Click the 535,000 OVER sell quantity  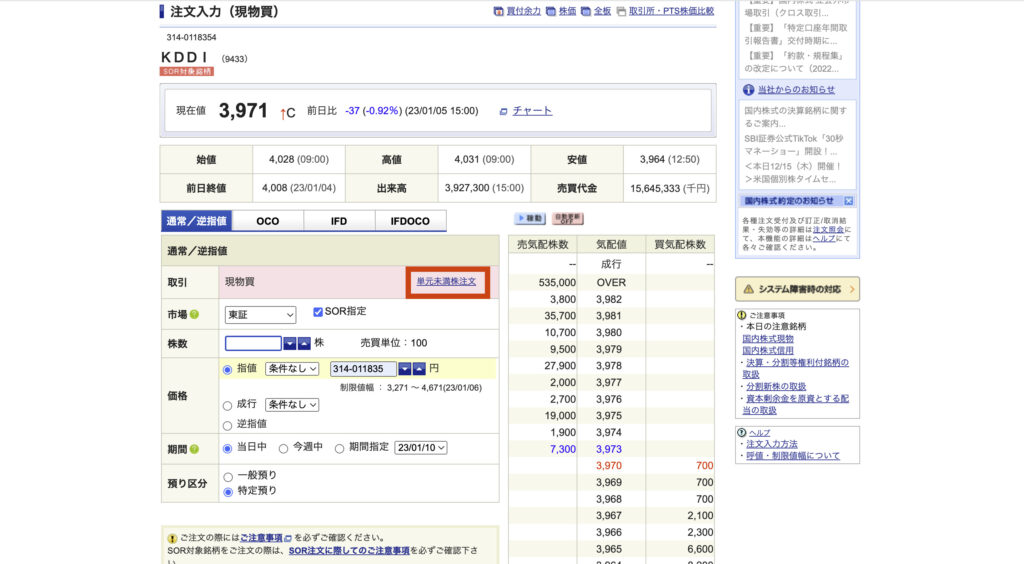tap(557, 283)
